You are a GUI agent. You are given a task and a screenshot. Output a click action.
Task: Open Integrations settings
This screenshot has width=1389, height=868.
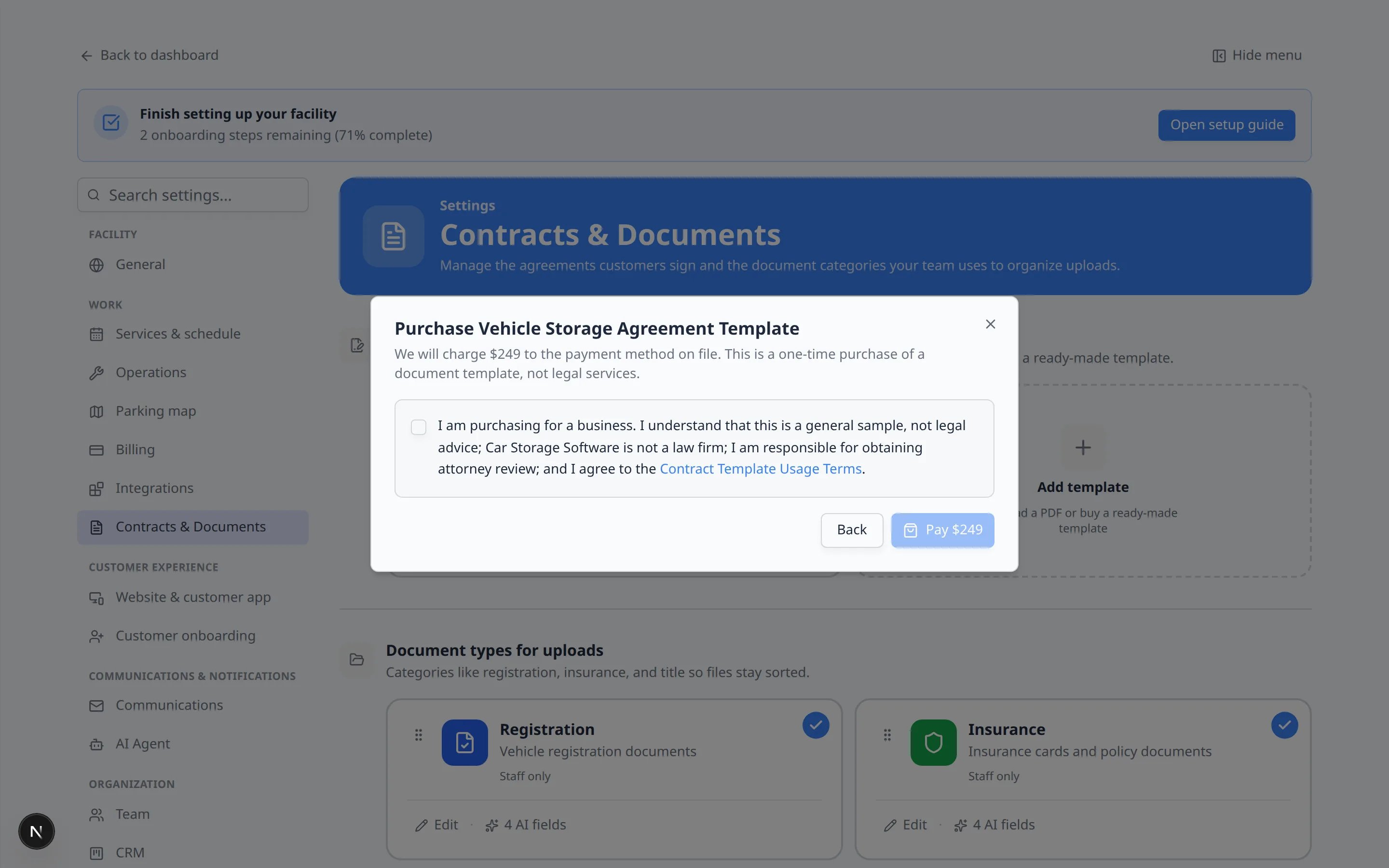tap(193, 488)
